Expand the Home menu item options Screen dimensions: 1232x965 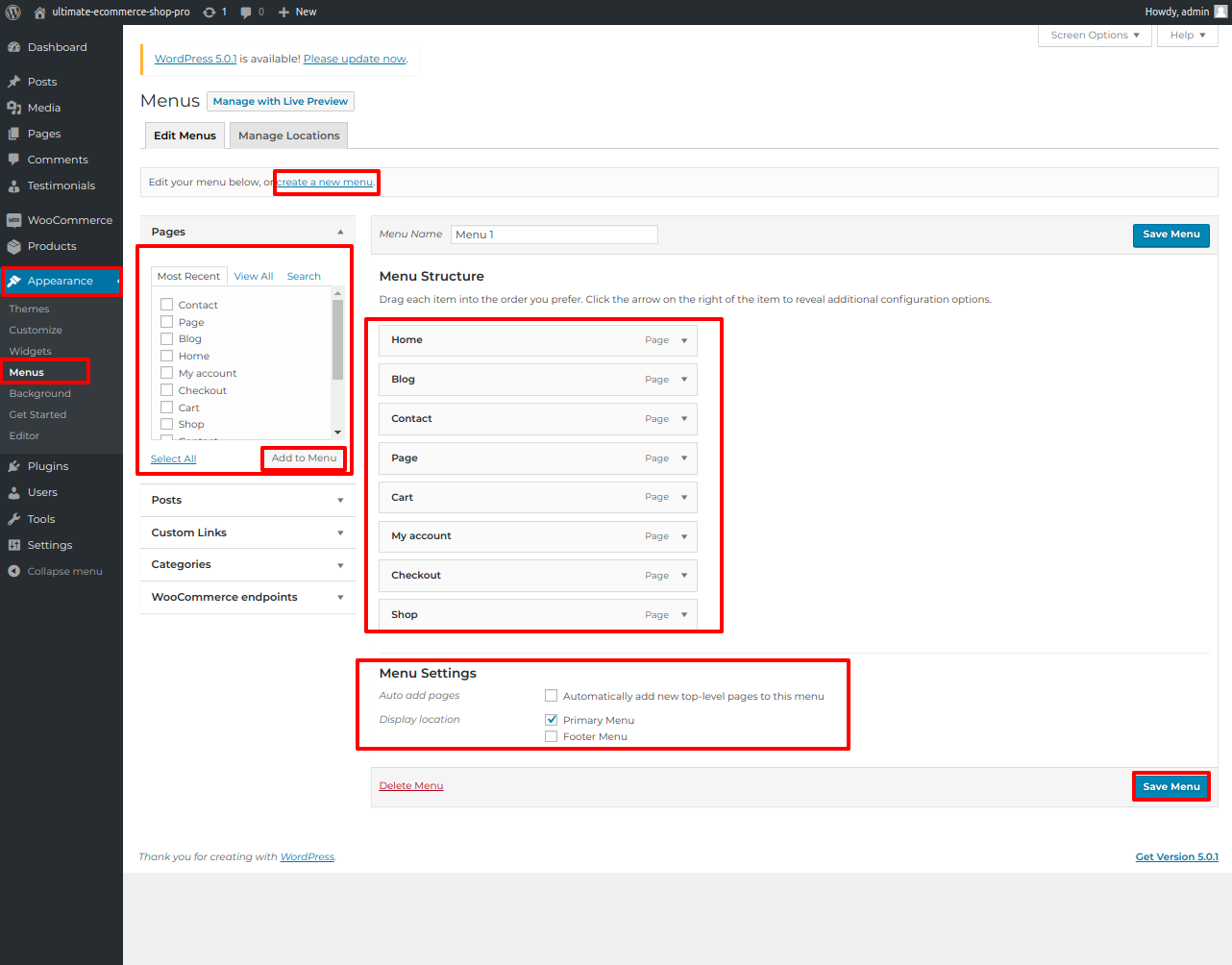[684, 340]
